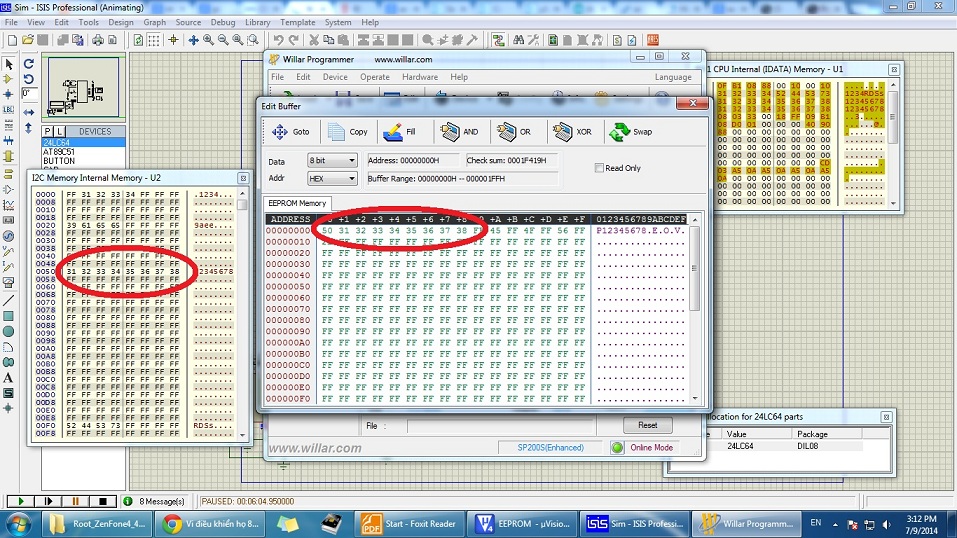Click the 8 Message(s) status indicator
This screenshot has height=538, width=957.
coord(156,501)
